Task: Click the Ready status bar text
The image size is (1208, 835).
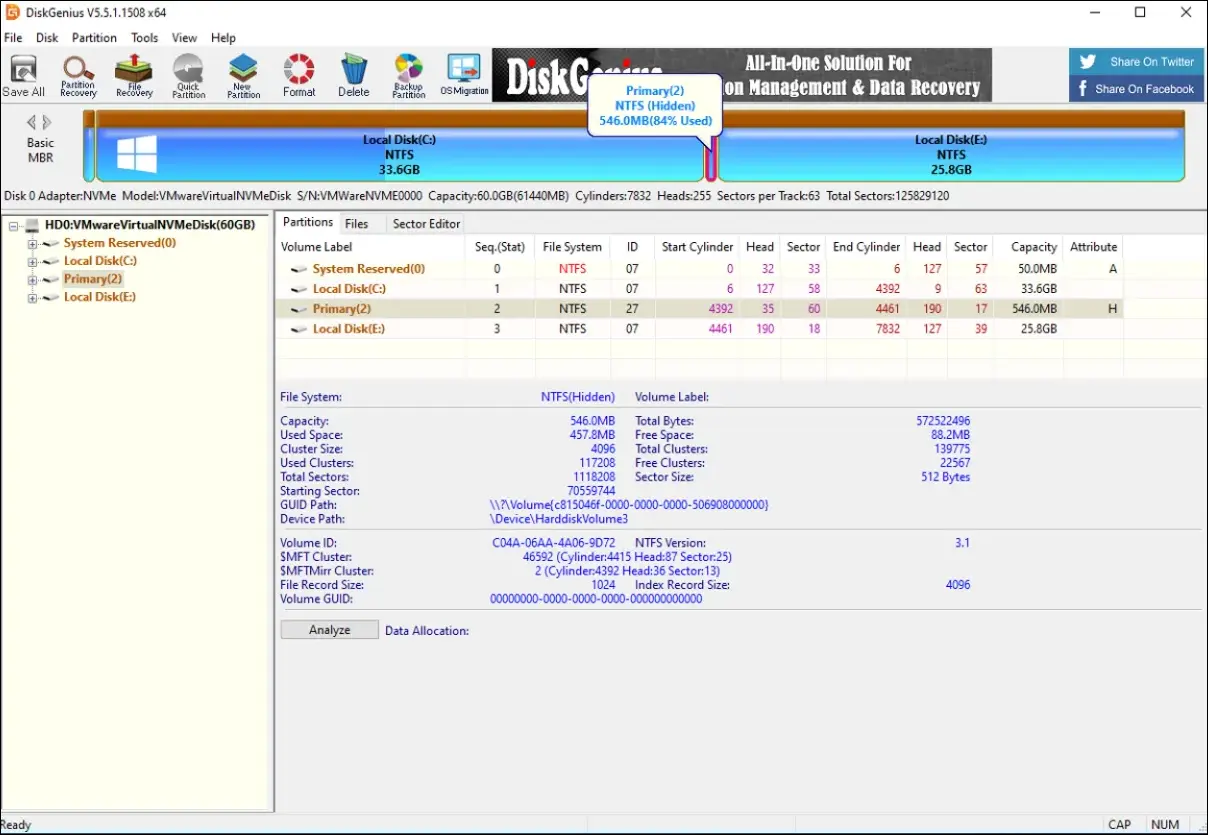Action: coord(16,825)
